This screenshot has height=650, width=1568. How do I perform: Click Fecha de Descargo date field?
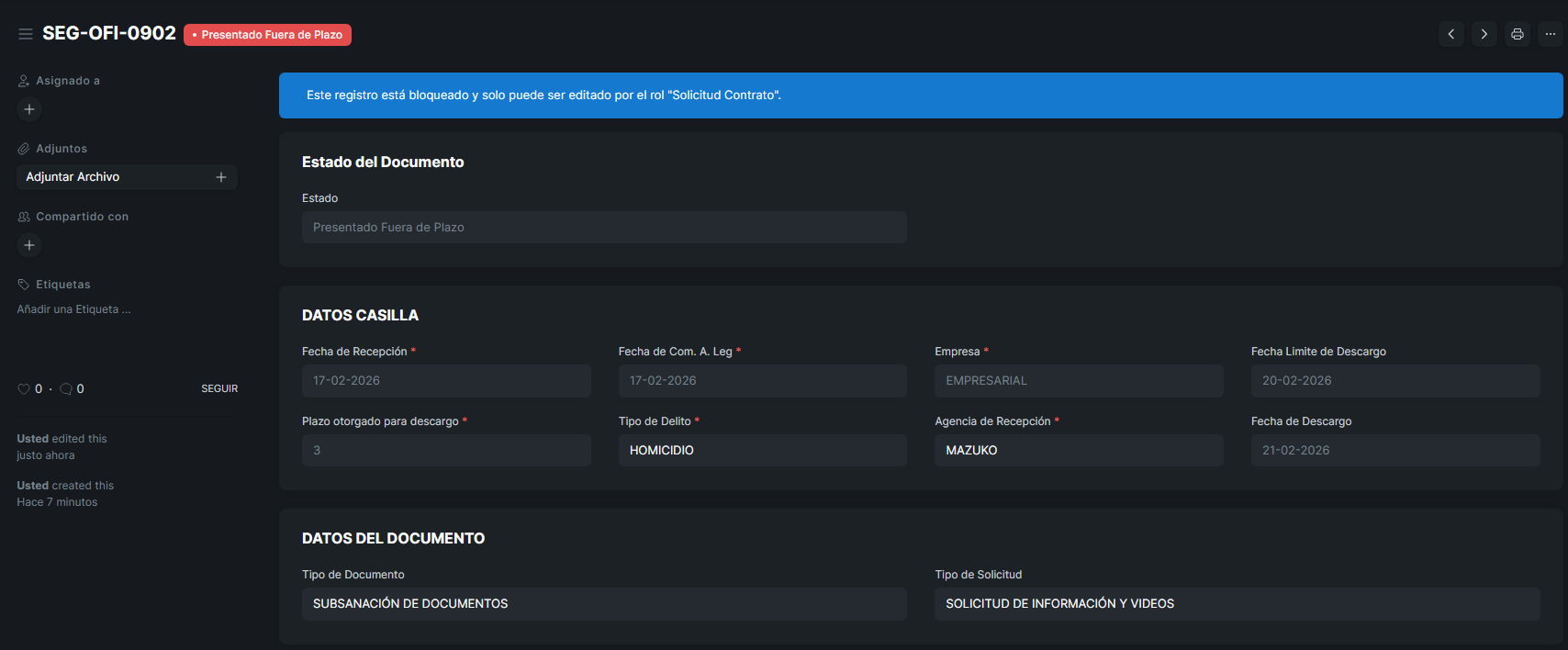[1394, 450]
